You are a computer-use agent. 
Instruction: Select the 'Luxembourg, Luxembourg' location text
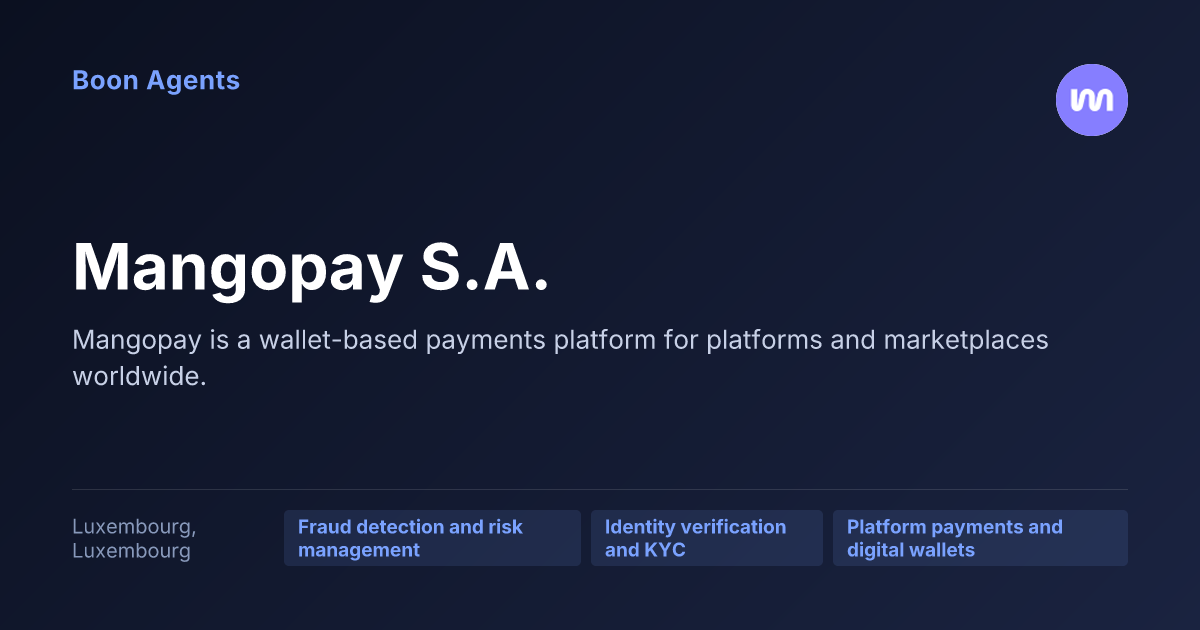coord(134,539)
